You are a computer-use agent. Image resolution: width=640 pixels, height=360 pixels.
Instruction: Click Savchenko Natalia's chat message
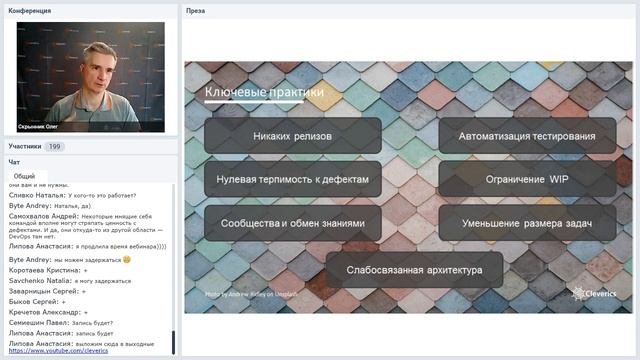tap(70, 281)
